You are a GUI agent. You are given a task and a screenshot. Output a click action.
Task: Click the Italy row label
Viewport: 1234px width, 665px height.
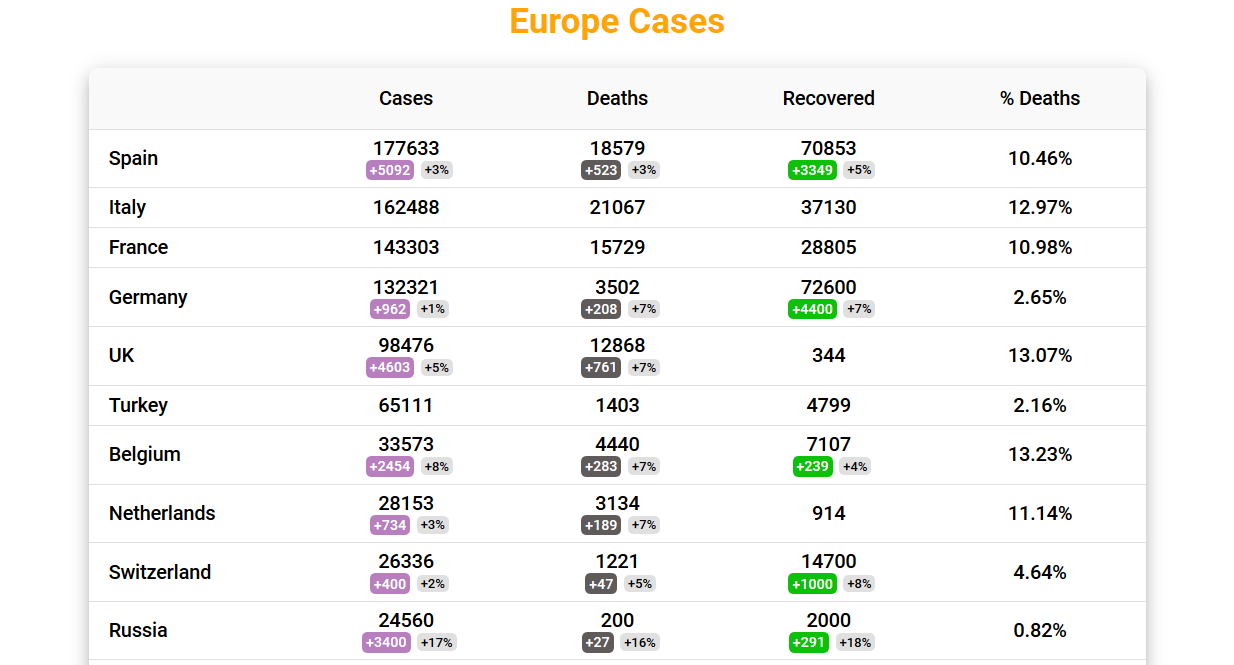click(x=128, y=207)
